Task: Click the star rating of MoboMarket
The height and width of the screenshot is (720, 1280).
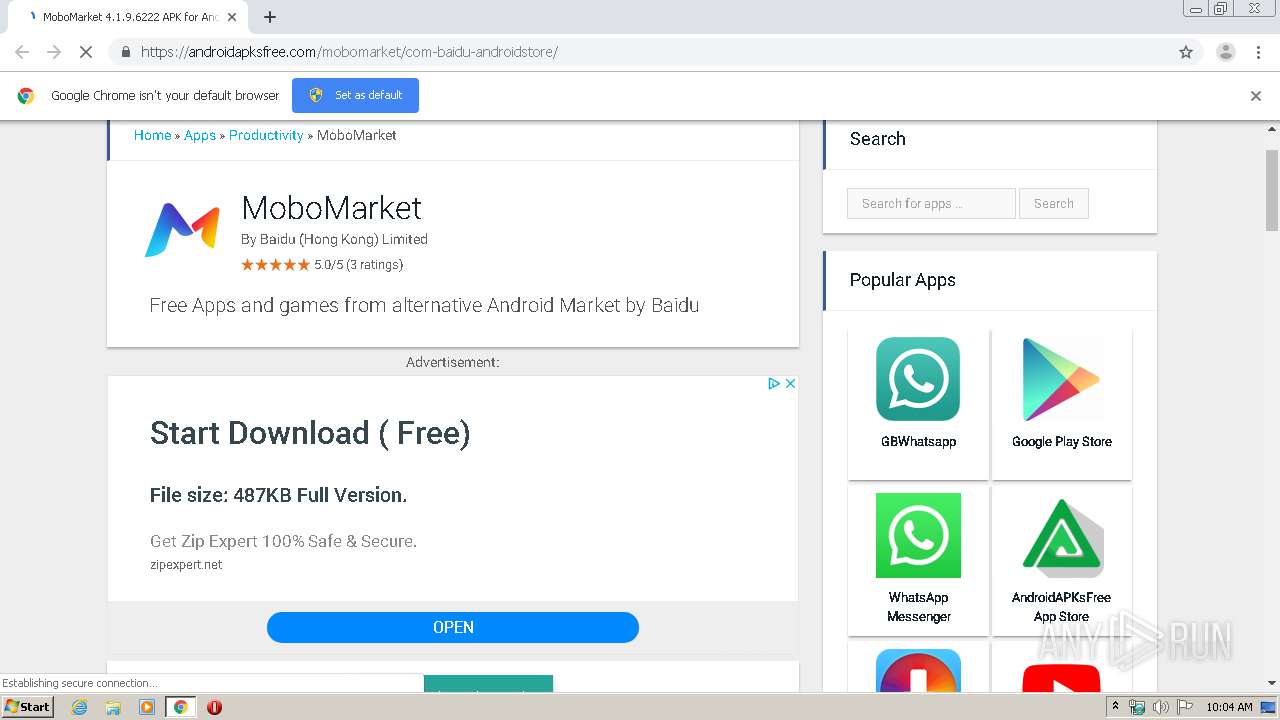Action: [x=275, y=265]
